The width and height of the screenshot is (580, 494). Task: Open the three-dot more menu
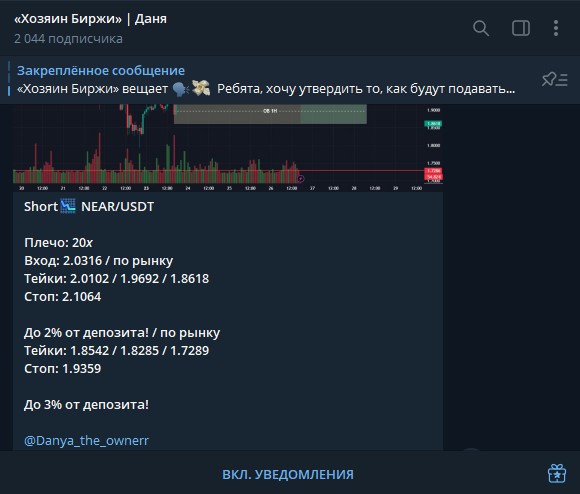pos(556,28)
